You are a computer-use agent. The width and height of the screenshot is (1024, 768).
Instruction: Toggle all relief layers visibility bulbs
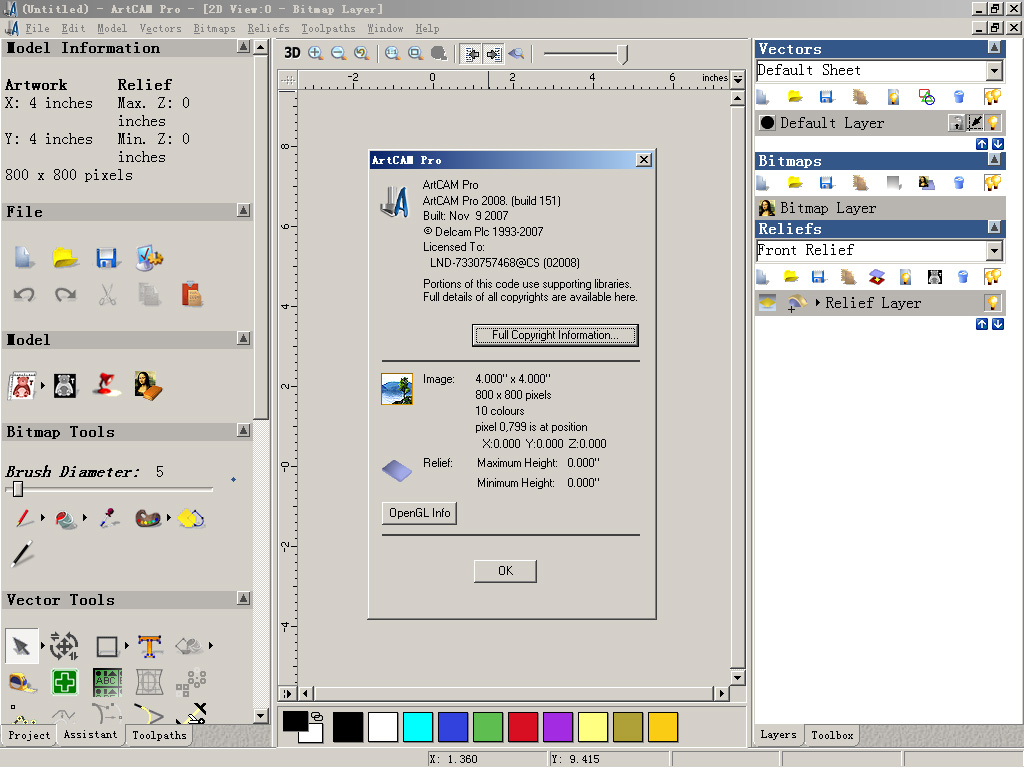click(993, 278)
